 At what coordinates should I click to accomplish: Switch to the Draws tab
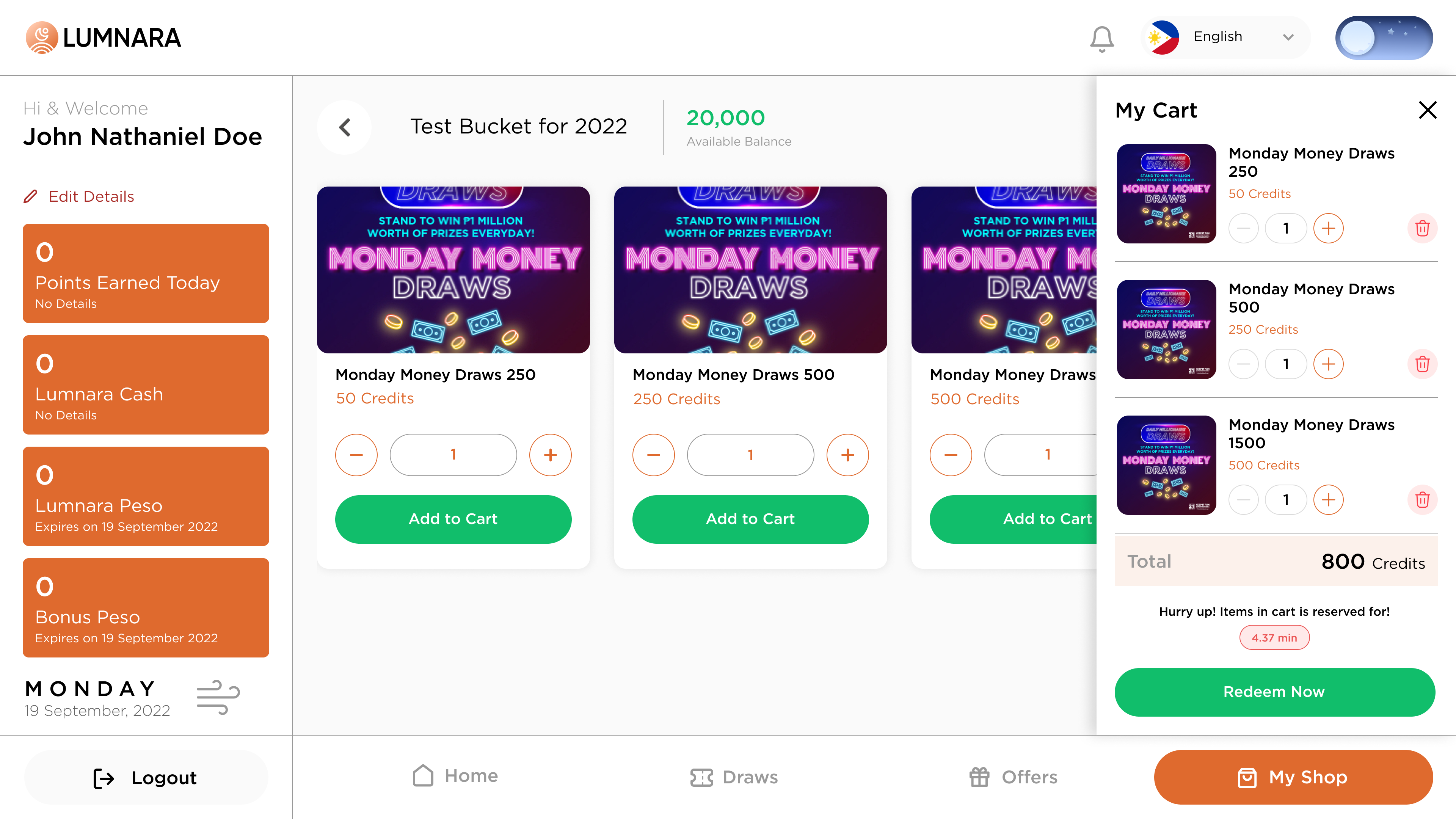tap(734, 777)
